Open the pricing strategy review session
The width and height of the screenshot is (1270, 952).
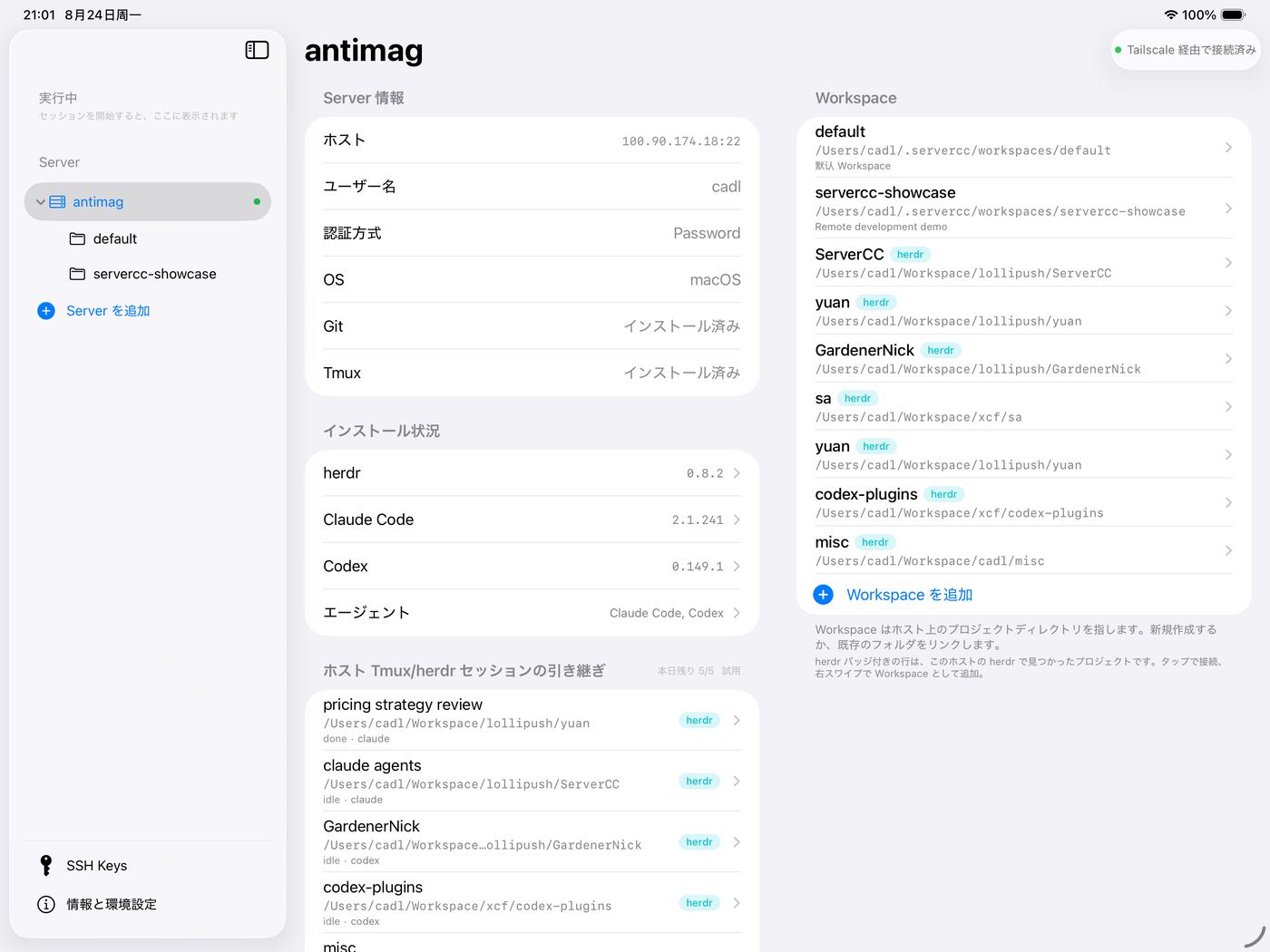coord(532,721)
